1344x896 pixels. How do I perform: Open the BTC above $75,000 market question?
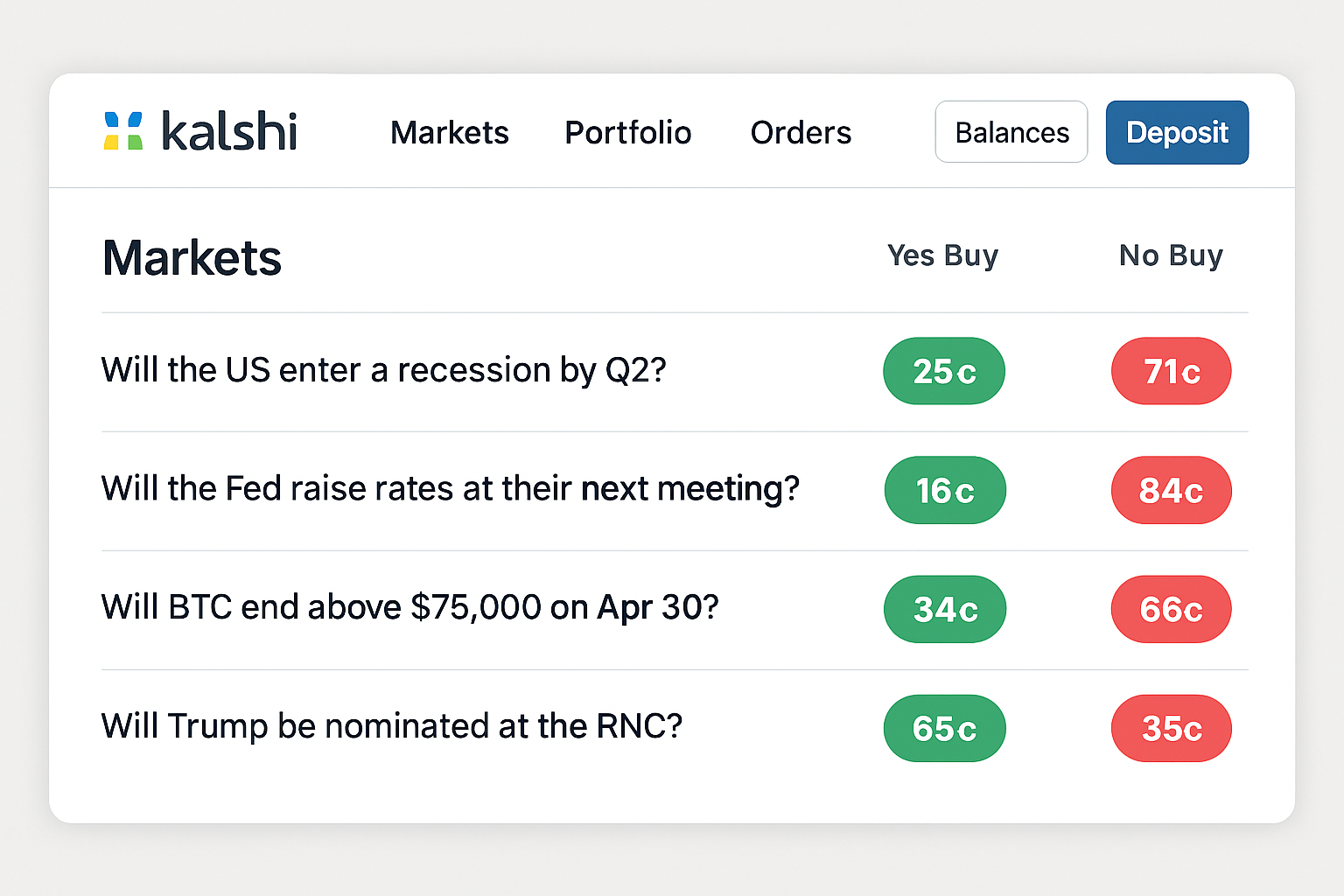click(409, 608)
